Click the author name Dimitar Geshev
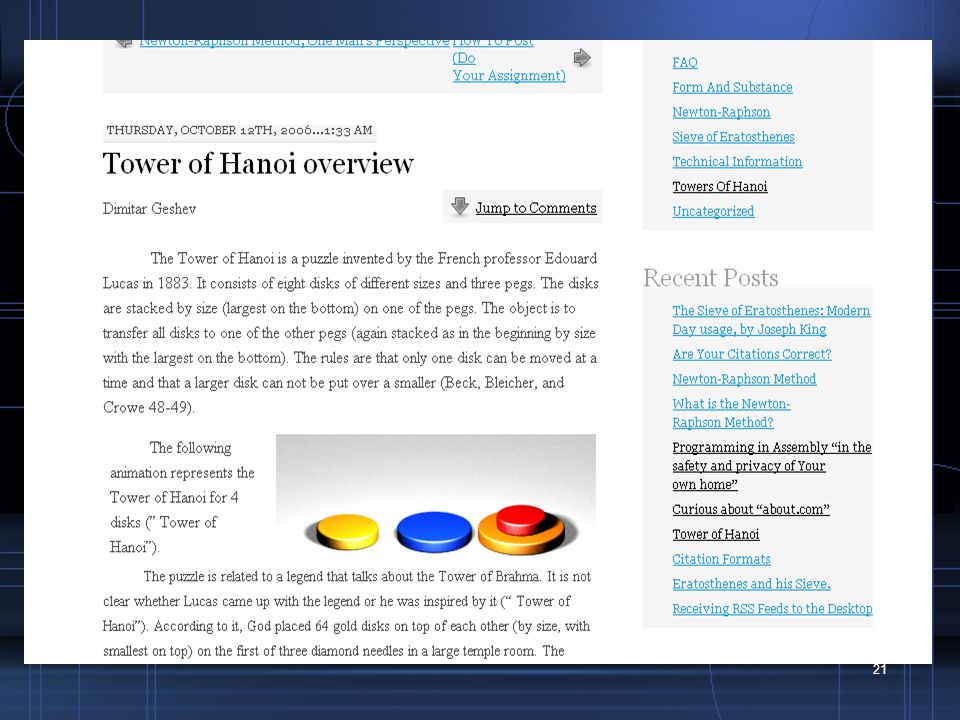Viewport: 960px width, 720px height. (149, 209)
